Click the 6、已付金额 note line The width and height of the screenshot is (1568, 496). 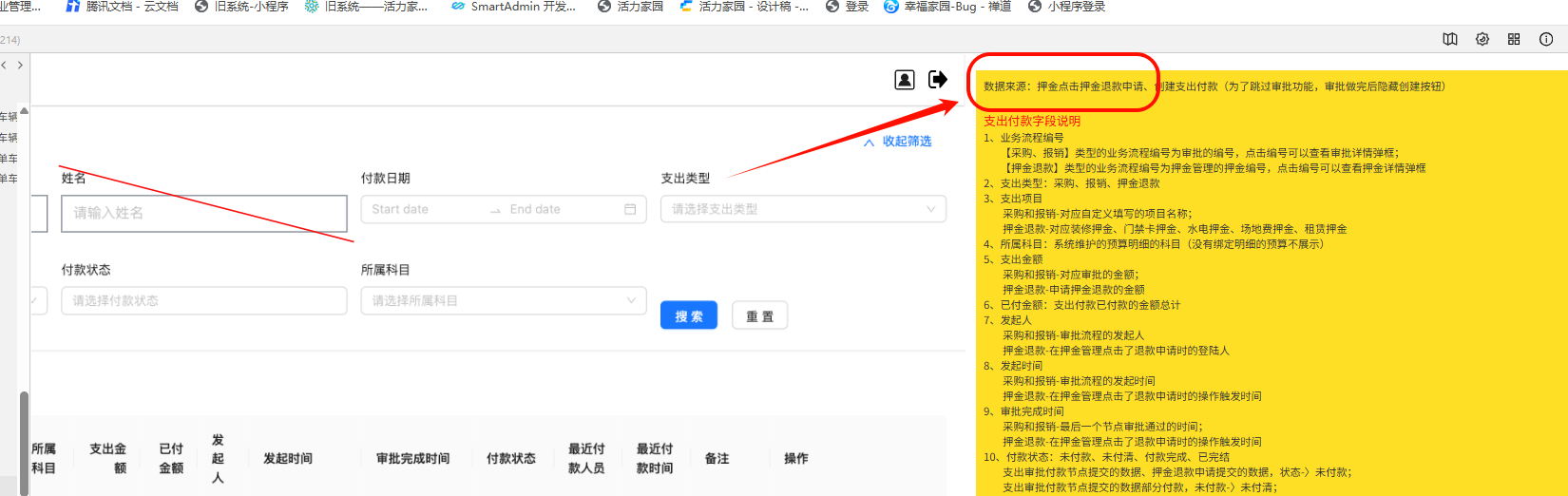[x=1081, y=305]
